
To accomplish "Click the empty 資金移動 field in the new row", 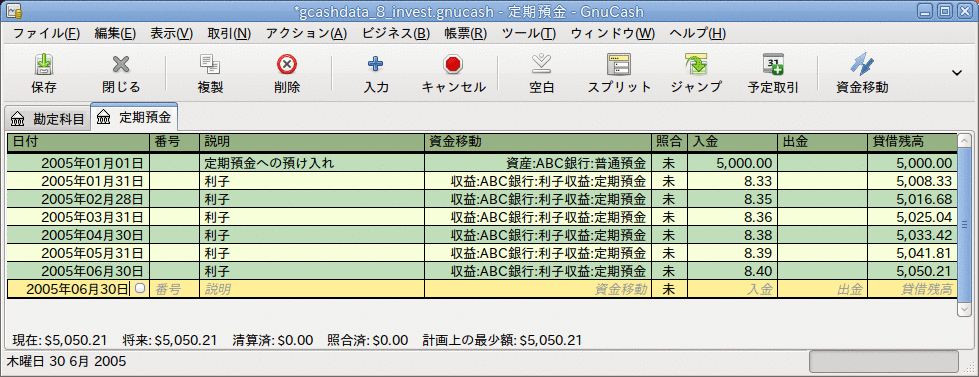I will pos(538,289).
